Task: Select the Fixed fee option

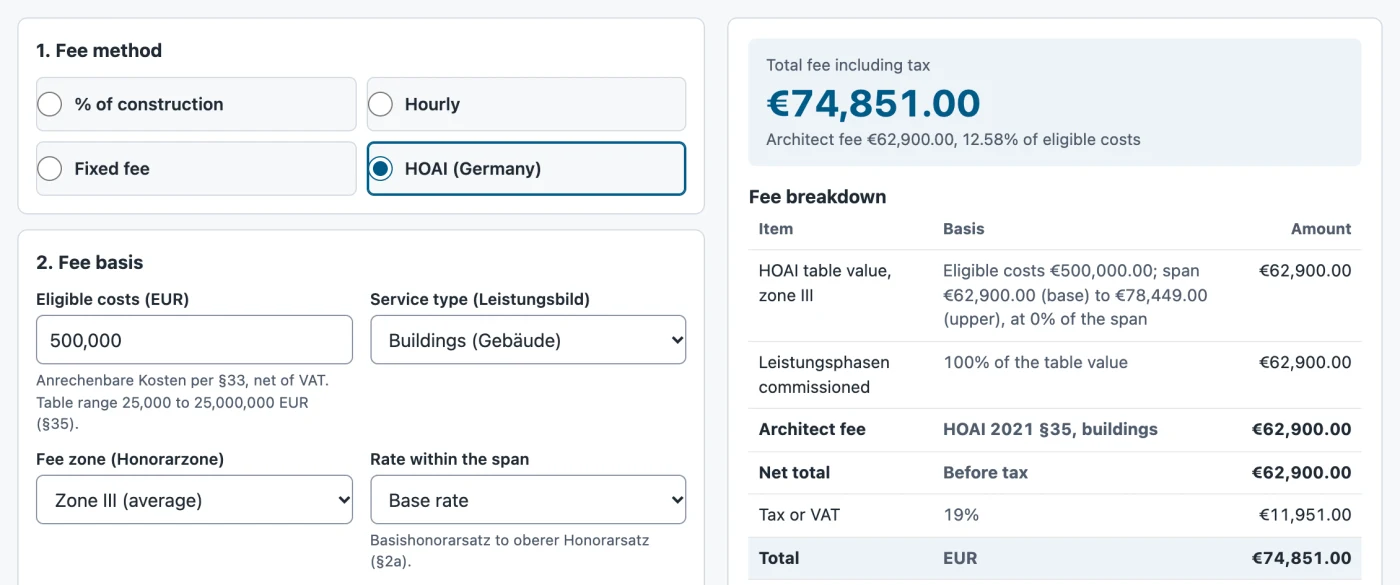Action: (x=196, y=169)
